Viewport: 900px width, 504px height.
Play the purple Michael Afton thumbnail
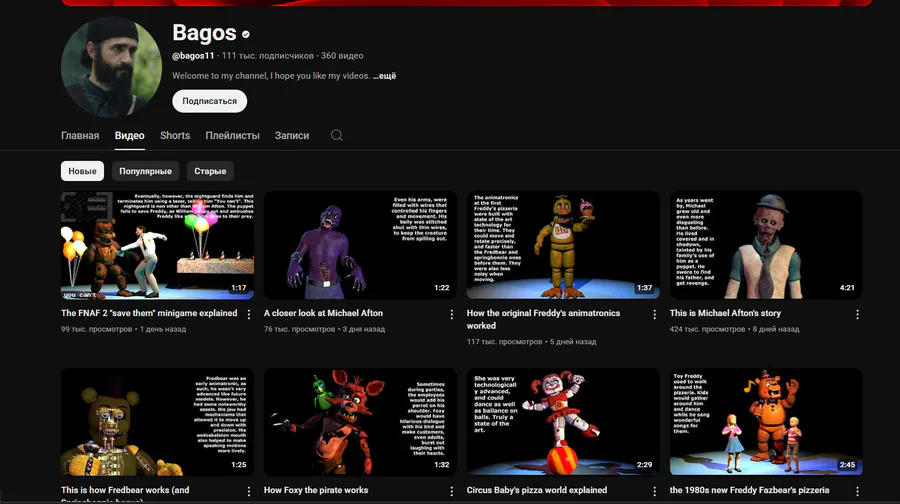coord(360,245)
